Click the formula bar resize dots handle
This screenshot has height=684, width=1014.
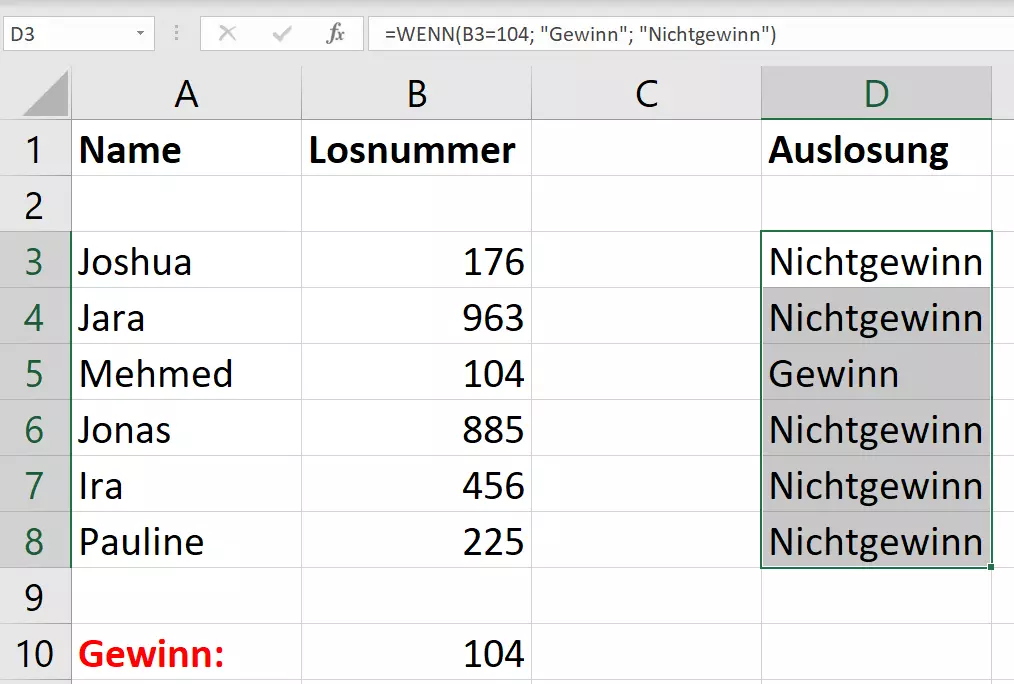coord(176,33)
